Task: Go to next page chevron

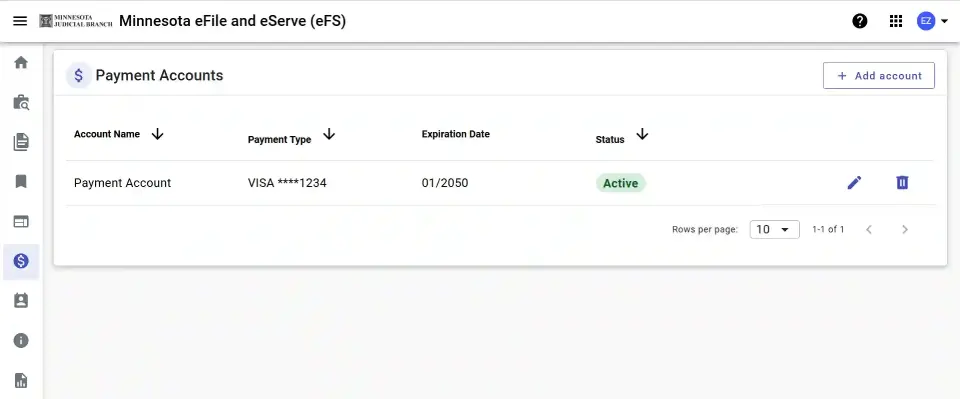Action: [905, 229]
